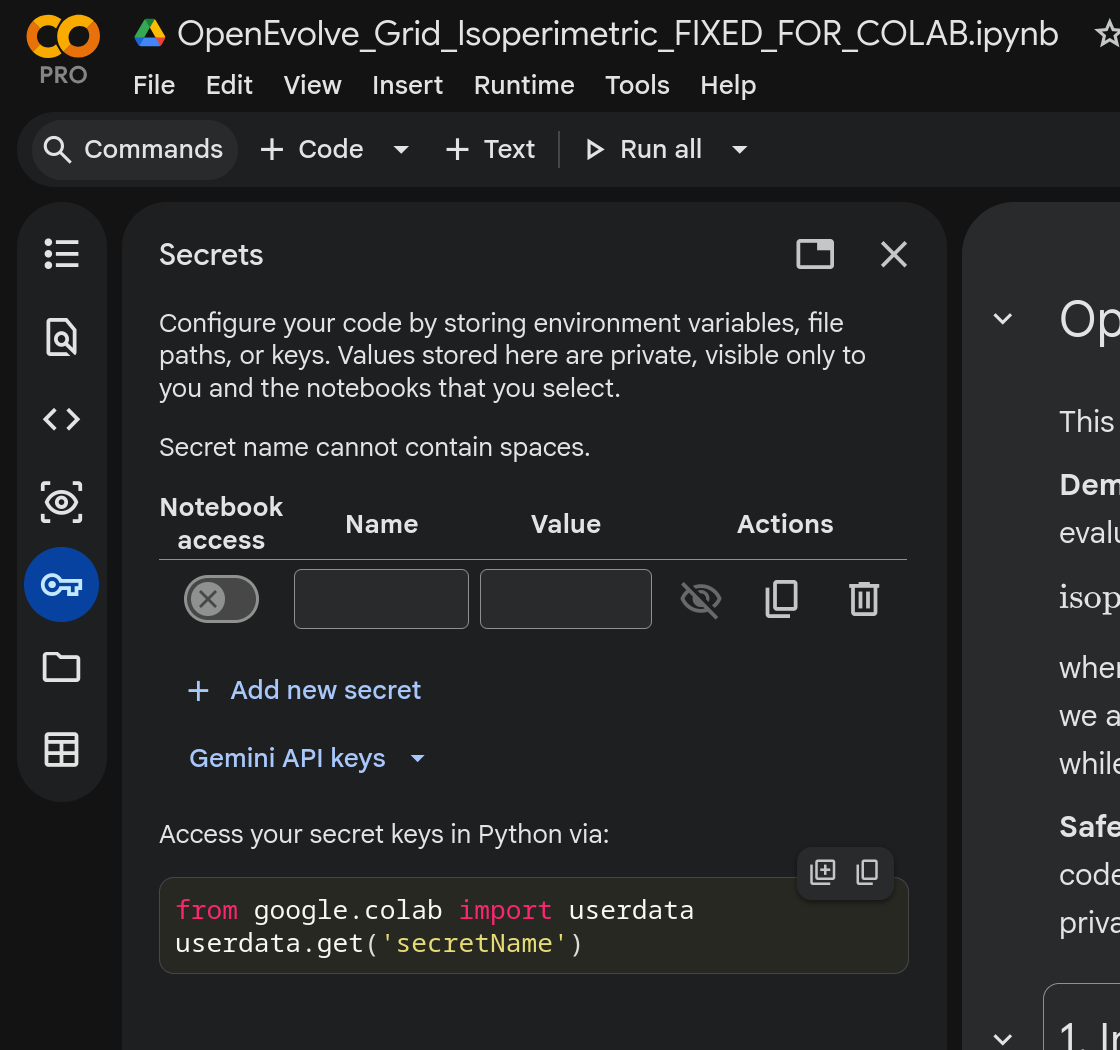Image resolution: width=1120 pixels, height=1050 pixels.
Task: Open the View menu
Action: coord(312,85)
